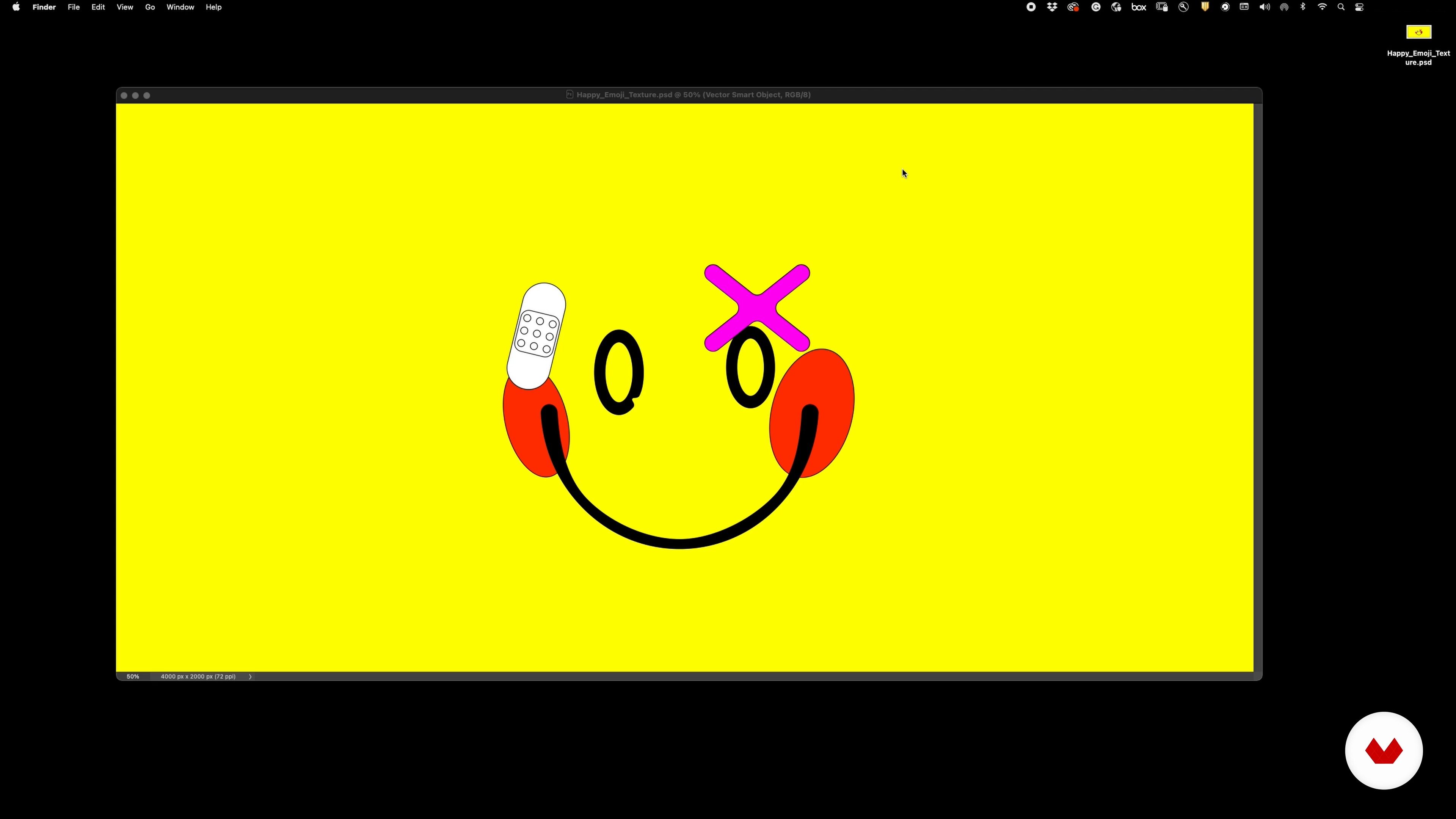Open the Window menu
The width and height of the screenshot is (1456, 819).
tap(180, 7)
